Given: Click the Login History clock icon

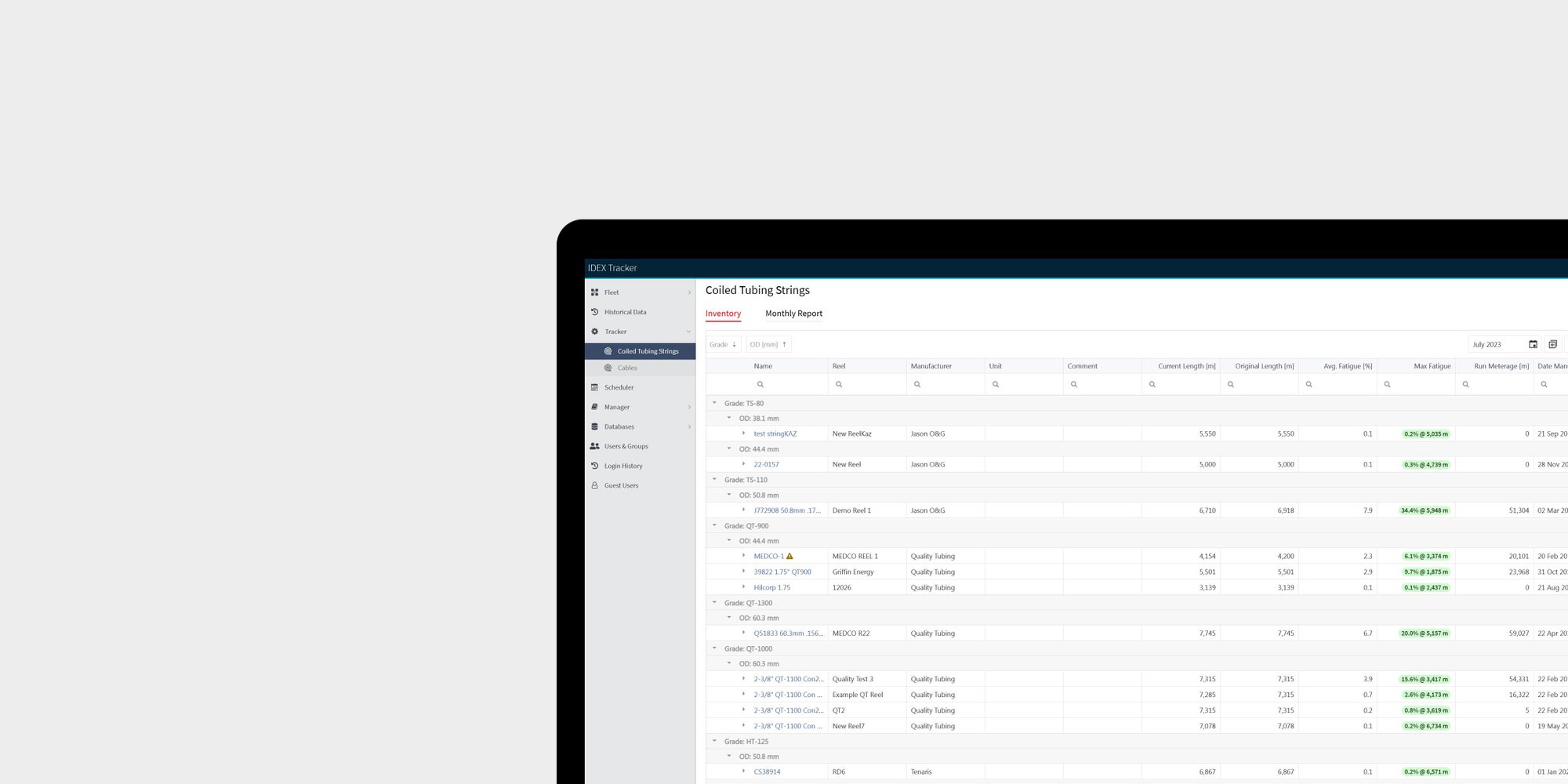Looking at the screenshot, I should (594, 466).
